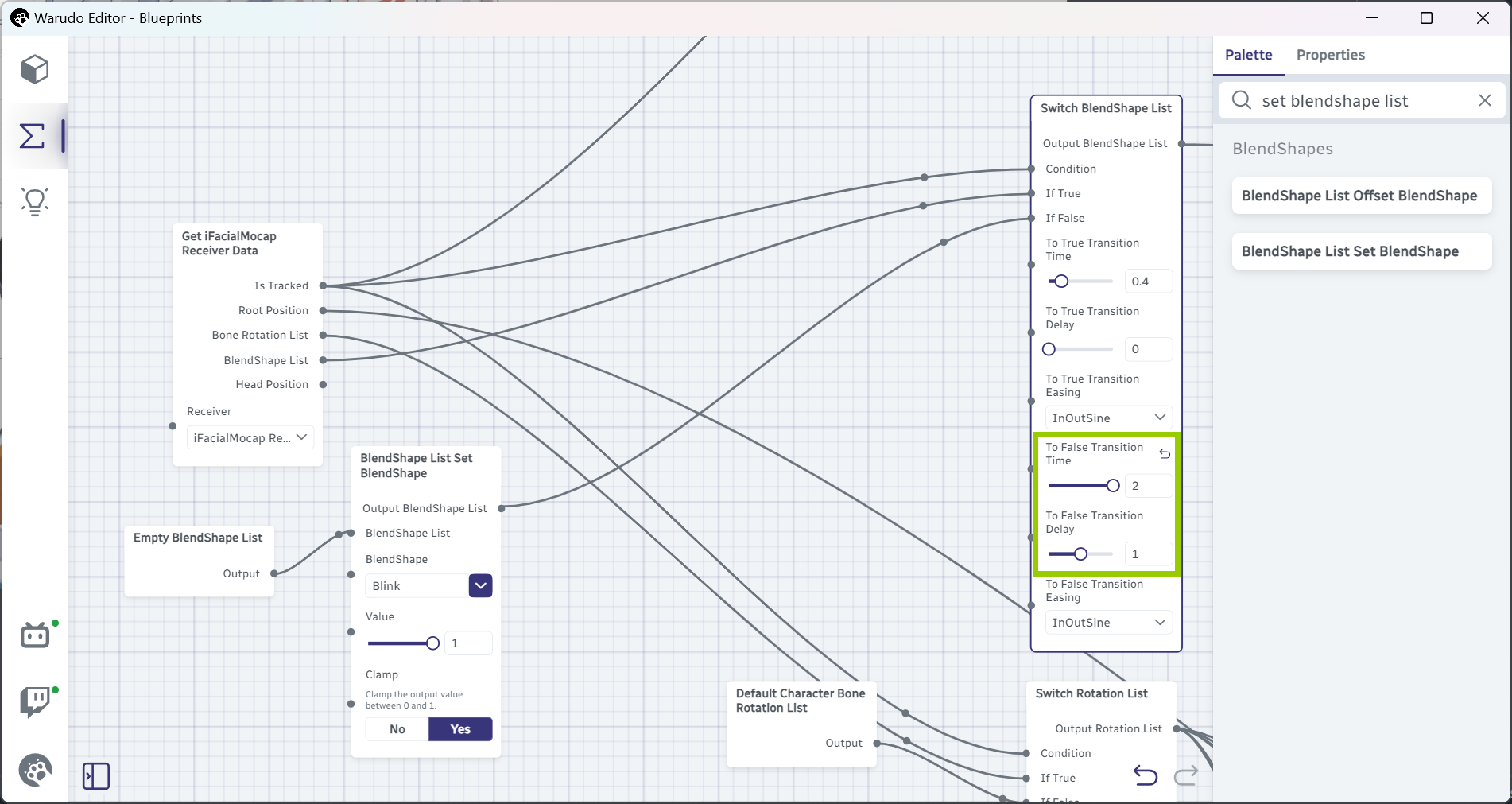Open the Receiver iFacialMocap dropdown
1512x804 pixels.
pos(250,438)
